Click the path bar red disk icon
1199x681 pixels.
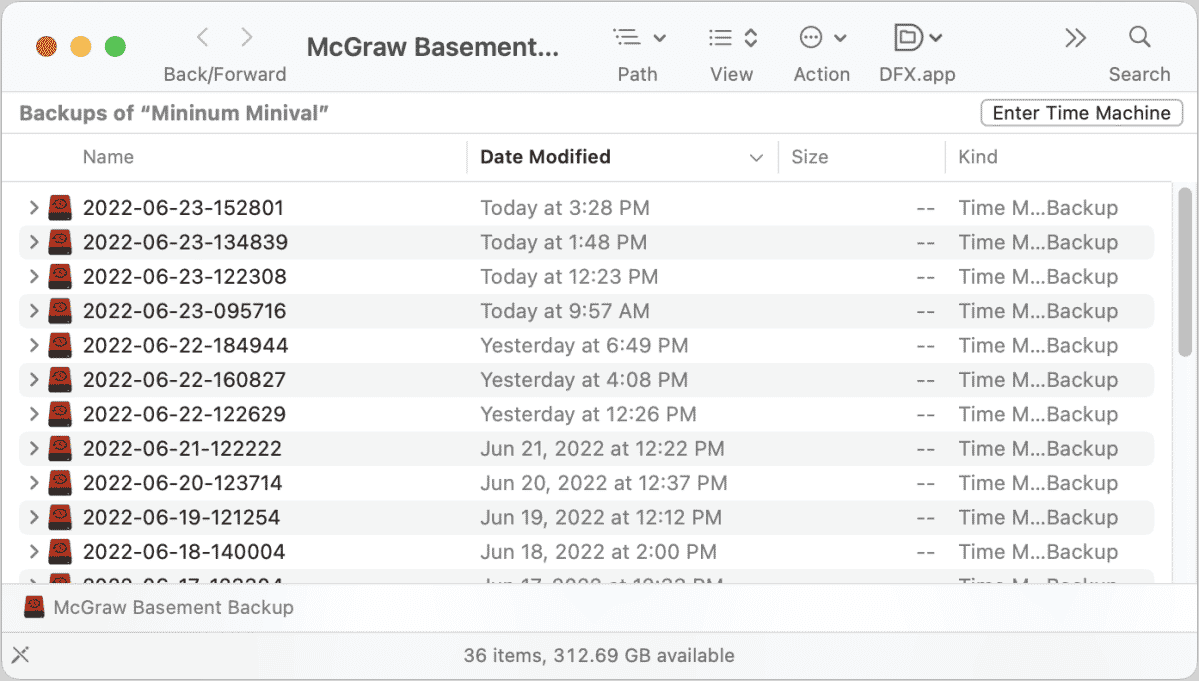click(34, 607)
